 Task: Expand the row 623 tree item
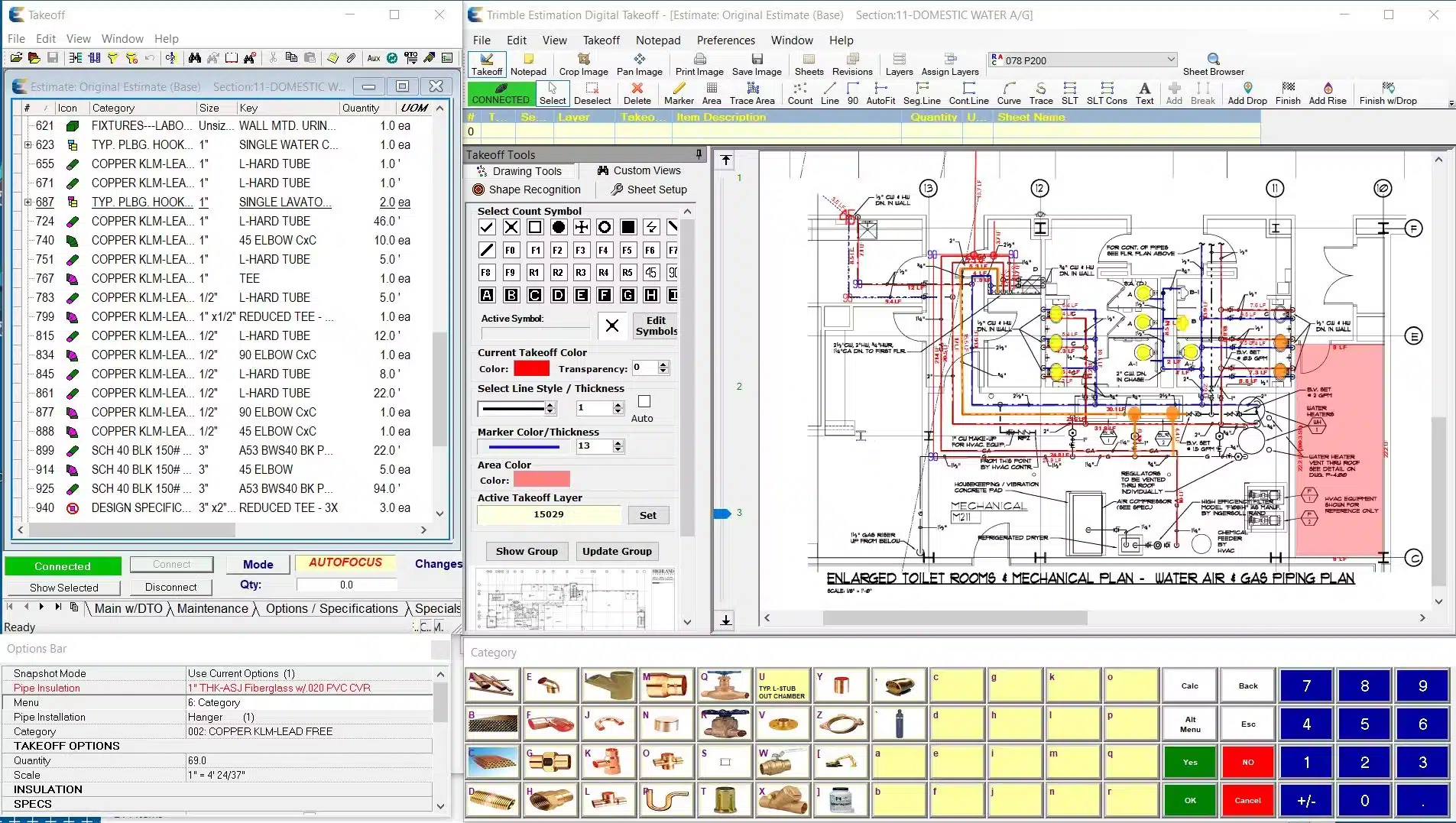pyautogui.click(x=28, y=144)
